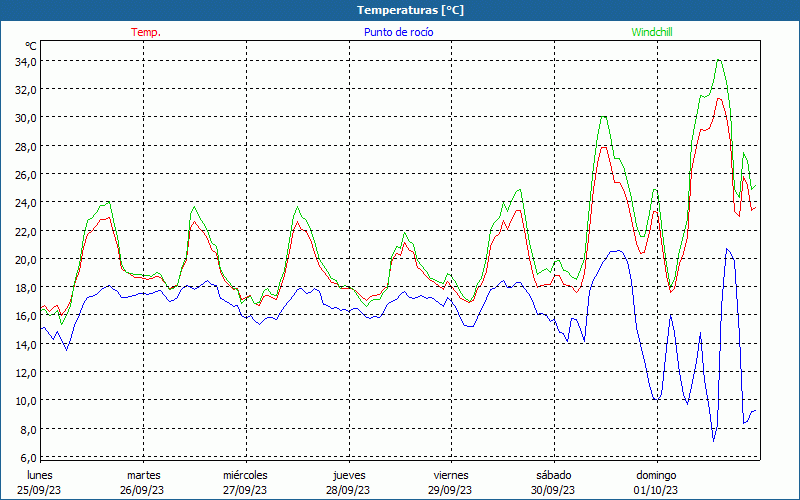
Task: Click the red temperature peak on Saturday near 28 °C
Action: coord(604,147)
